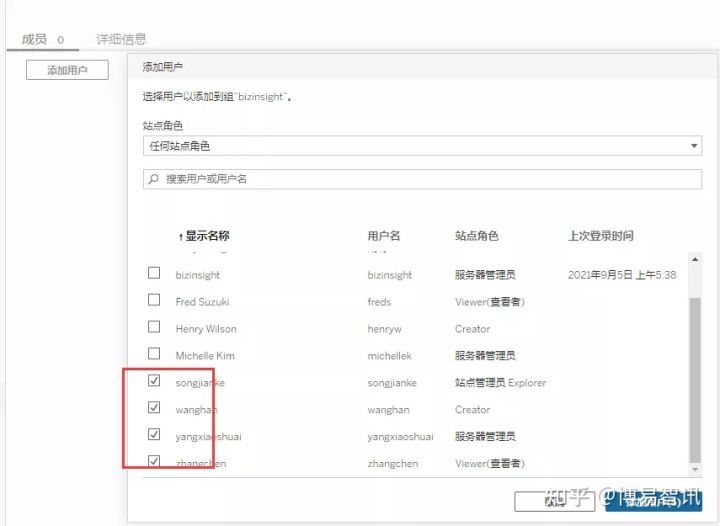Click last login 2021年9月5日 上午5:38
The height and width of the screenshot is (526, 720).
tap(622, 275)
